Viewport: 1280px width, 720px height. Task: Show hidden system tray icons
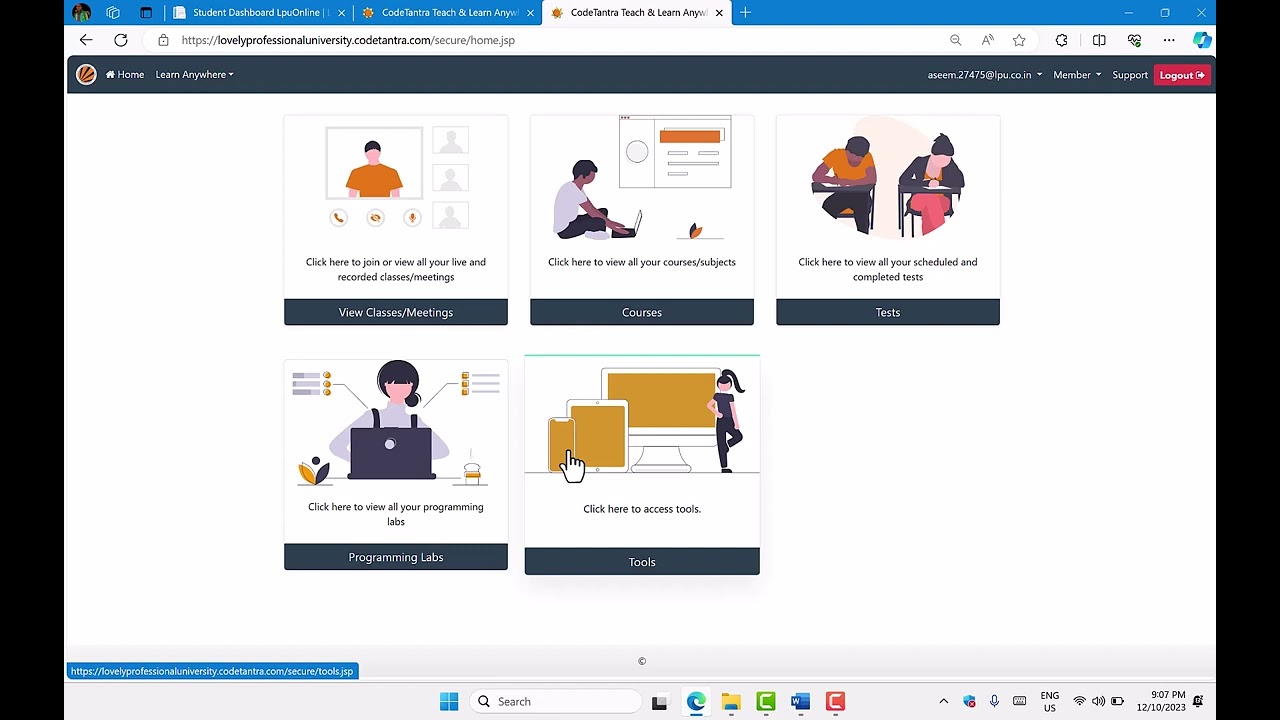click(943, 702)
